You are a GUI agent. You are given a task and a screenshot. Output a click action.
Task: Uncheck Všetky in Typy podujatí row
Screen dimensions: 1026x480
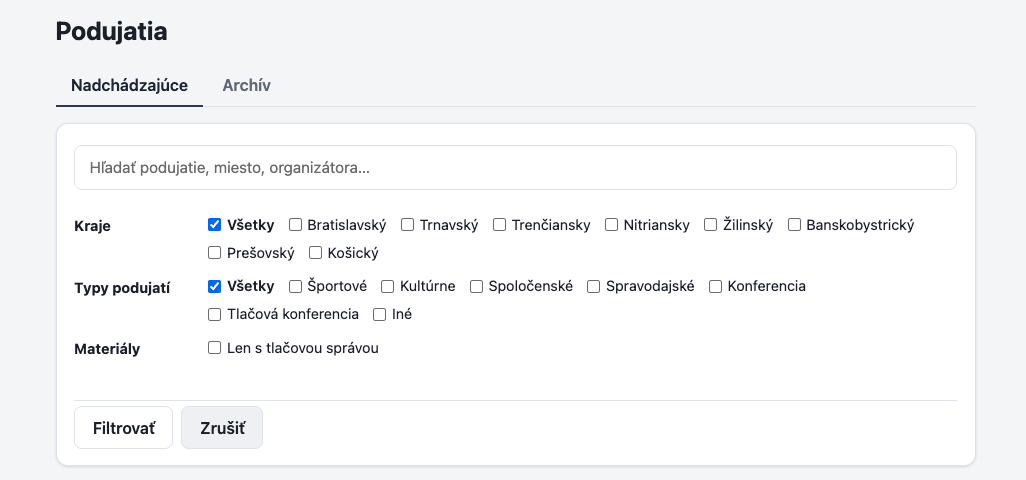(214, 286)
